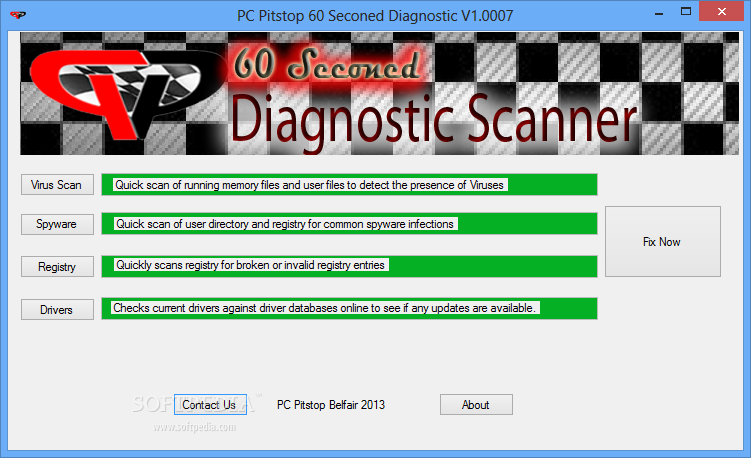Open the About dialog
This screenshot has height=458, width=751.
pyautogui.click(x=476, y=405)
